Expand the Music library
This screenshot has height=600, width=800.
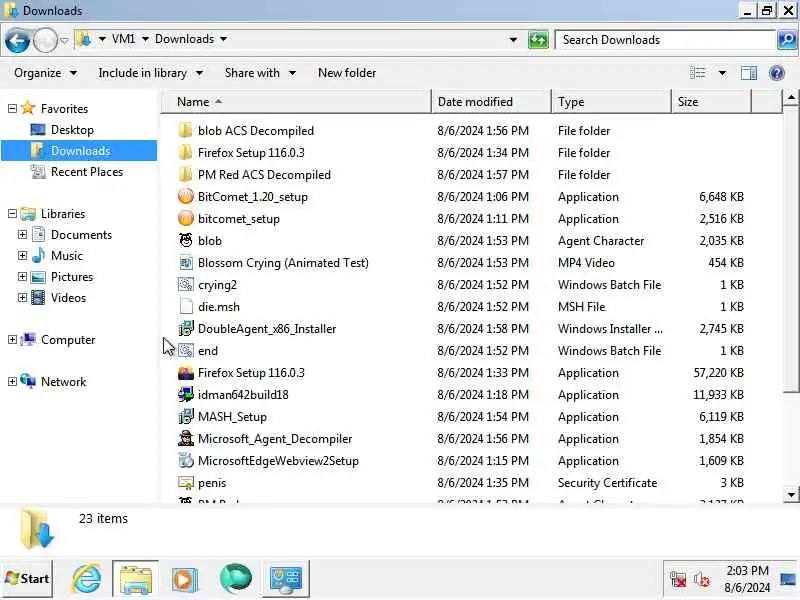[22, 255]
